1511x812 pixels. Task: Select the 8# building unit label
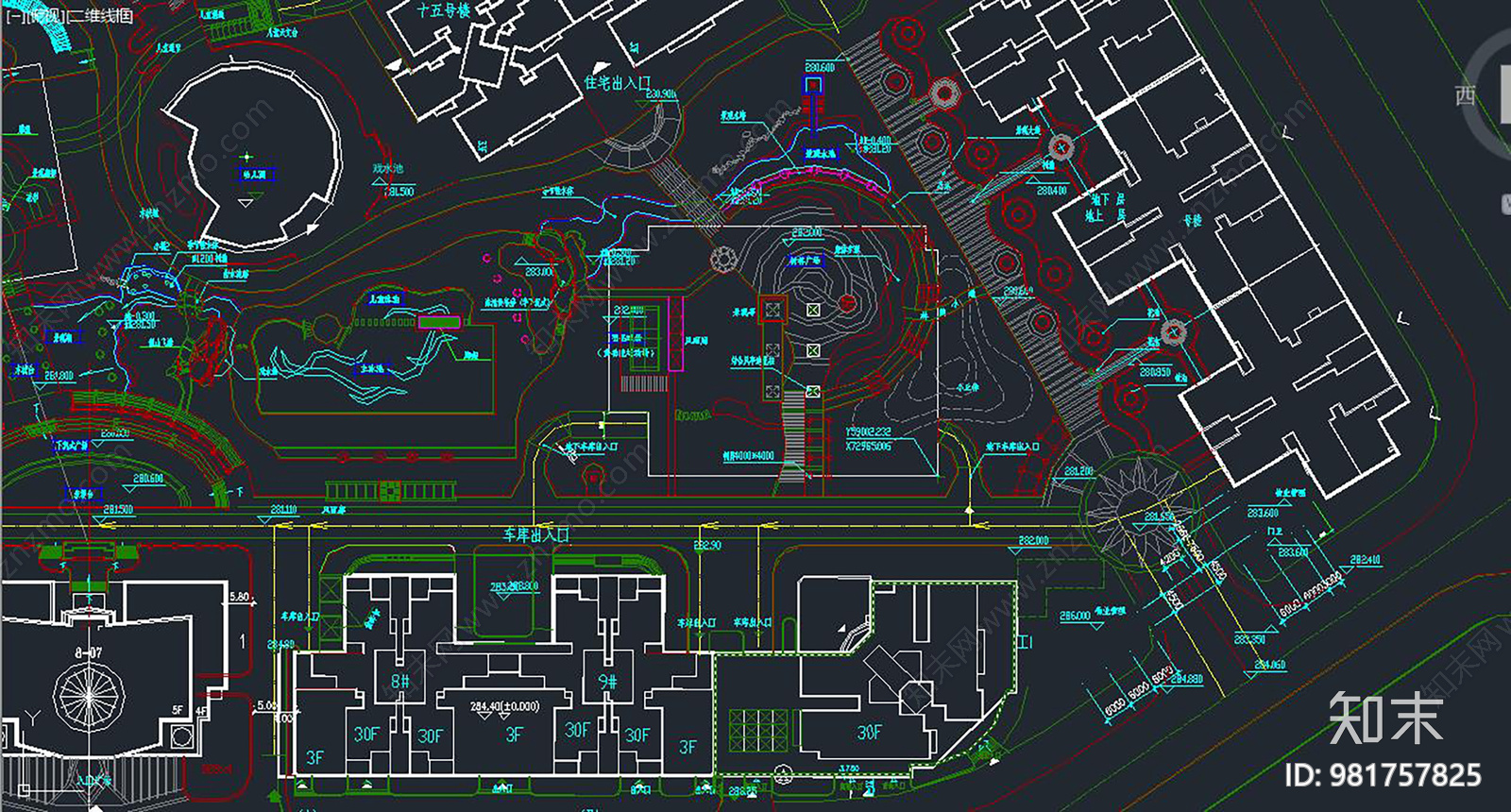400,681
